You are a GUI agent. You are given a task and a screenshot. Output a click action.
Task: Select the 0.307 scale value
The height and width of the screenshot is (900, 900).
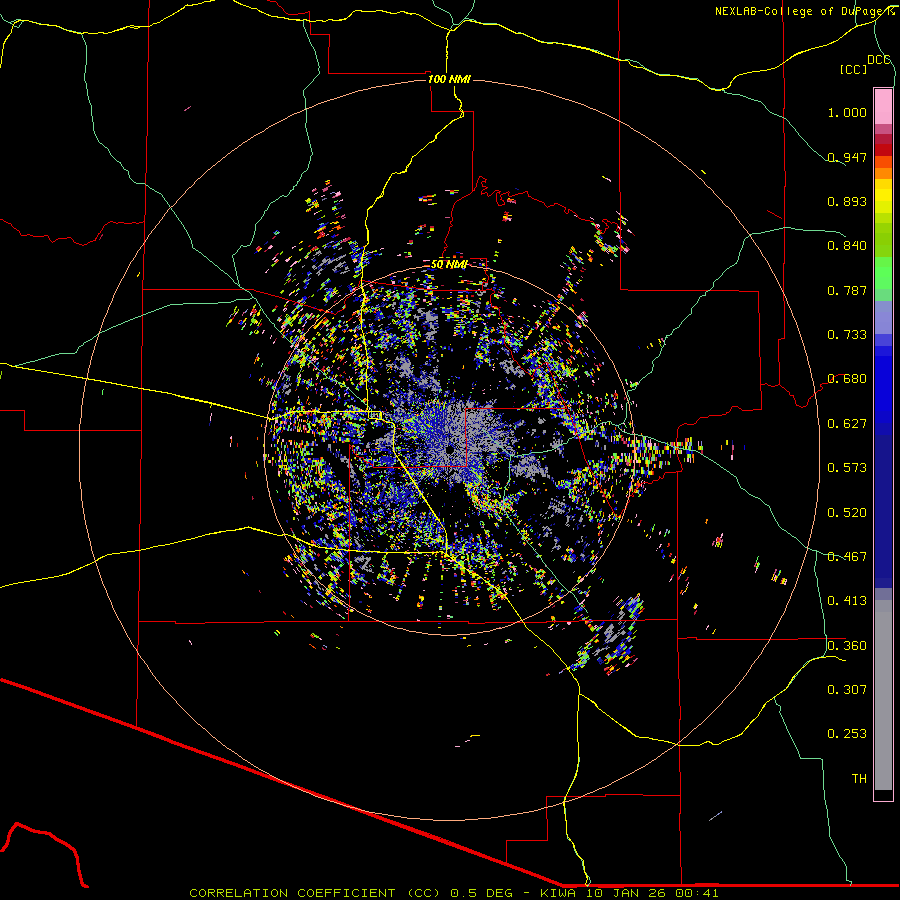847,690
